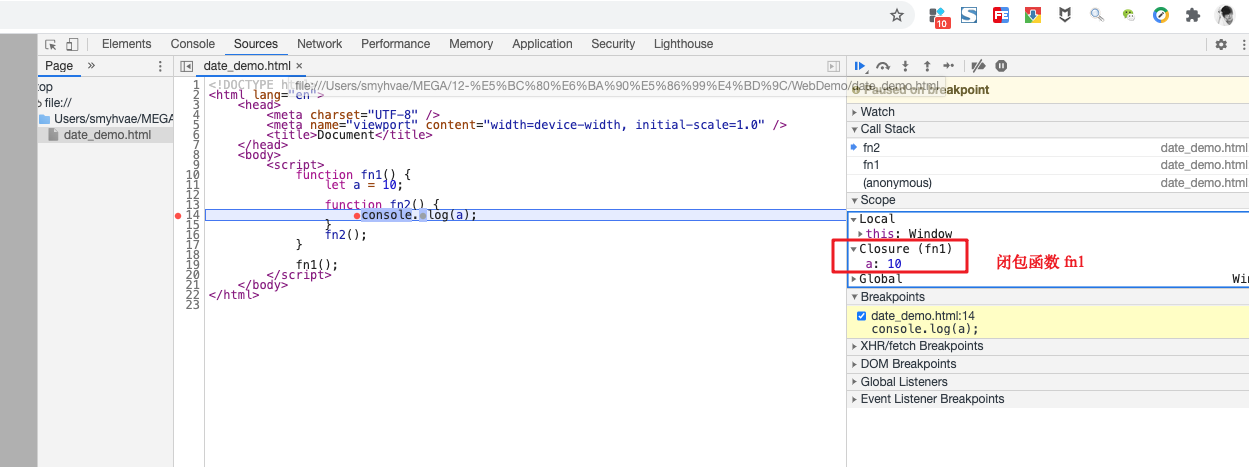Hide the navigator sidebar pane
Screen dimensions: 1249x467
[186, 66]
